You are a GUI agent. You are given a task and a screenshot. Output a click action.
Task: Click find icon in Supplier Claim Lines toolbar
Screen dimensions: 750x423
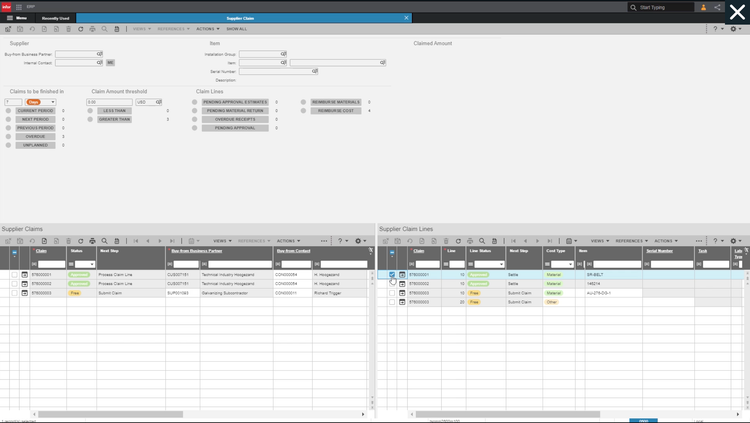point(482,241)
